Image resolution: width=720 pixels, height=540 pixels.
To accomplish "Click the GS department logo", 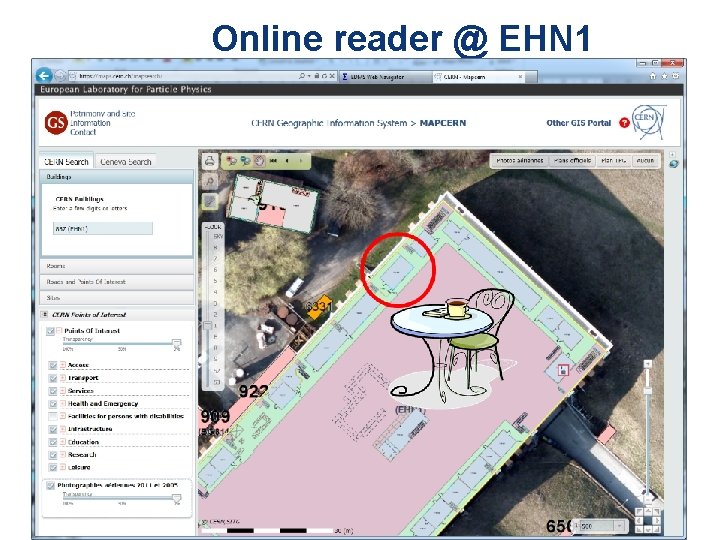I will pyautogui.click(x=56, y=123).
